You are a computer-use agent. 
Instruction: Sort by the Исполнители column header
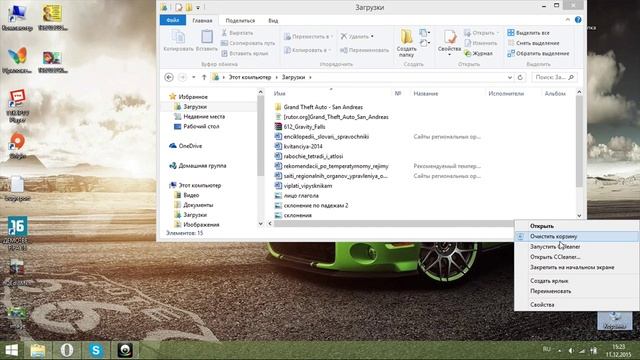506,93
